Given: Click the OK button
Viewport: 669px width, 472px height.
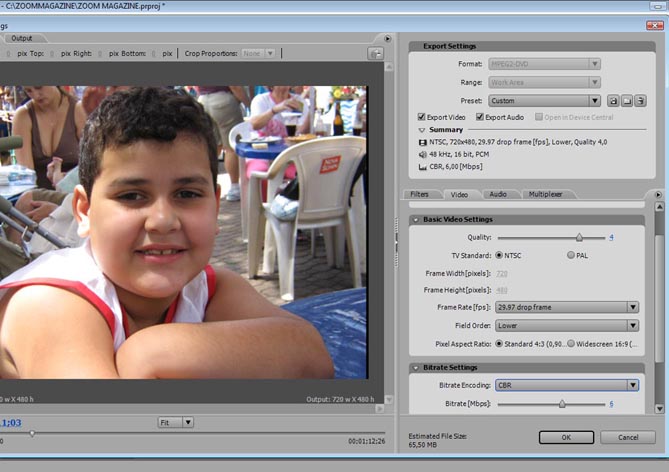Looking at the screenshot, I should click(x=566, y=438).
